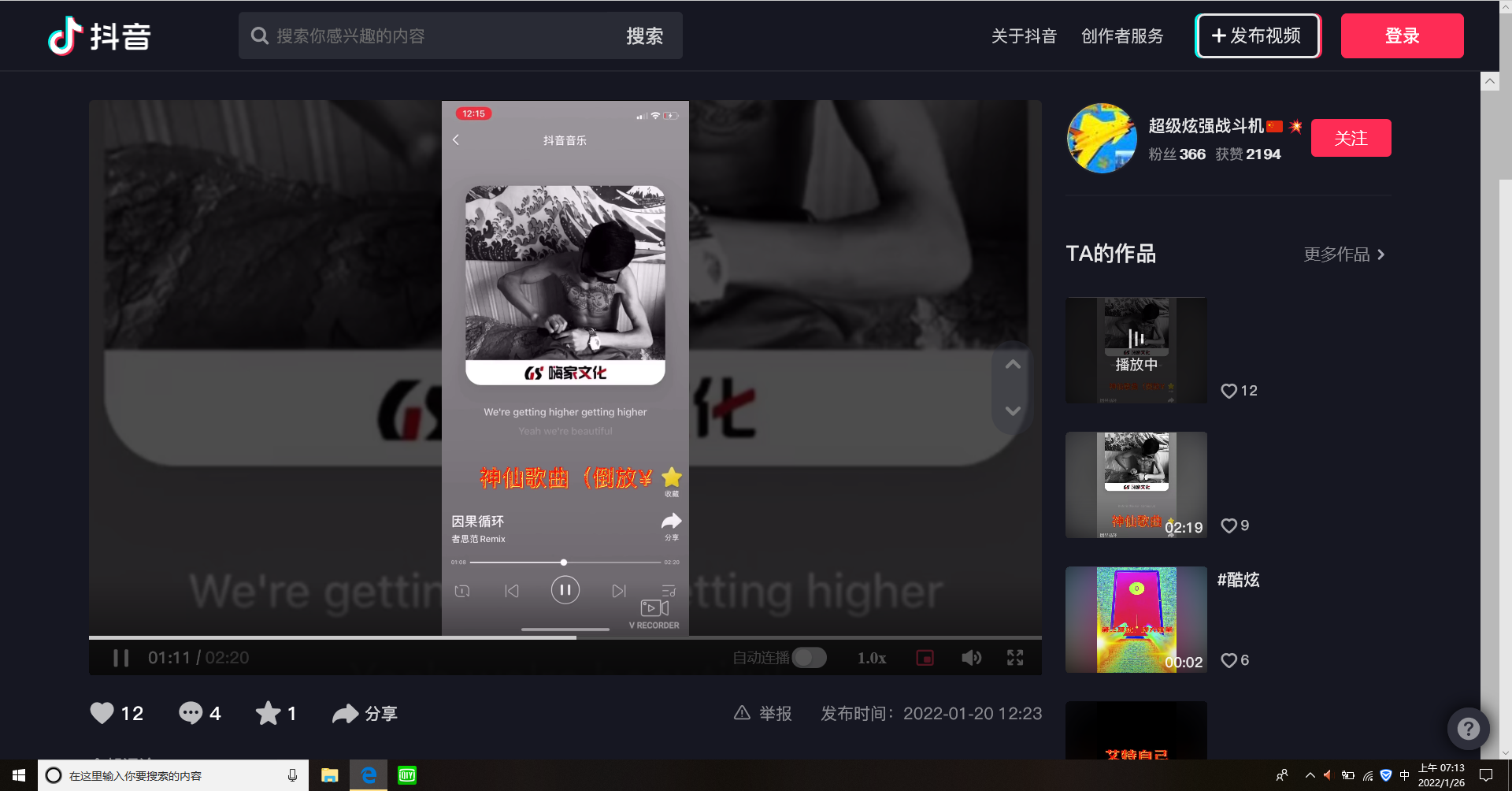Open the author's profile avatar
1512x791 pixels.
coord(1102,139)
